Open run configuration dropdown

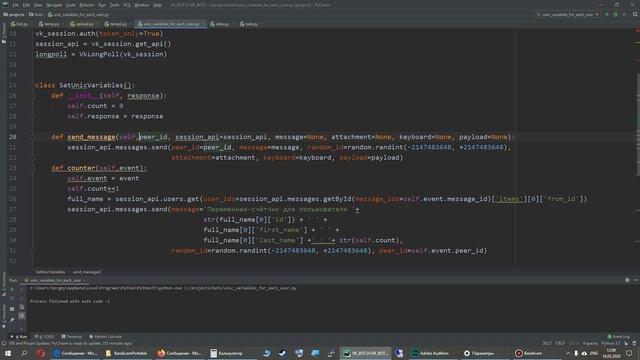568,14
